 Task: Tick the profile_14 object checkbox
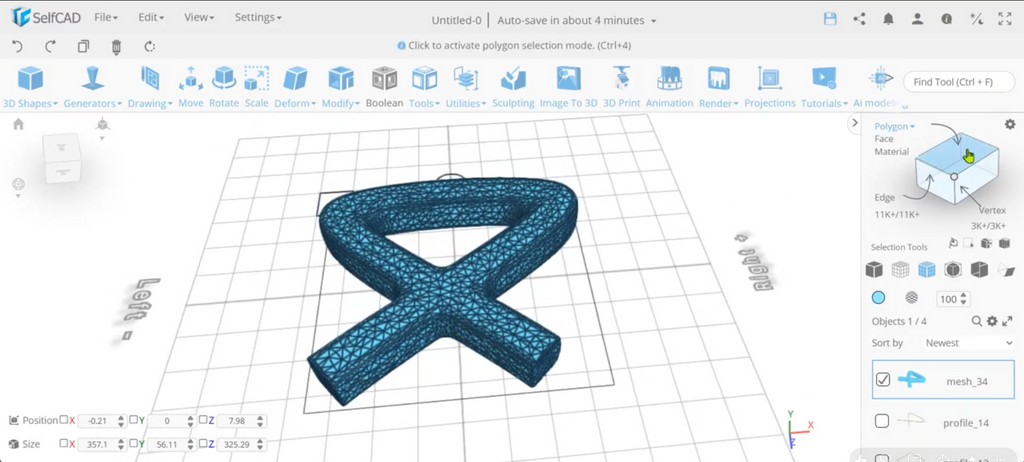(882, 421)
